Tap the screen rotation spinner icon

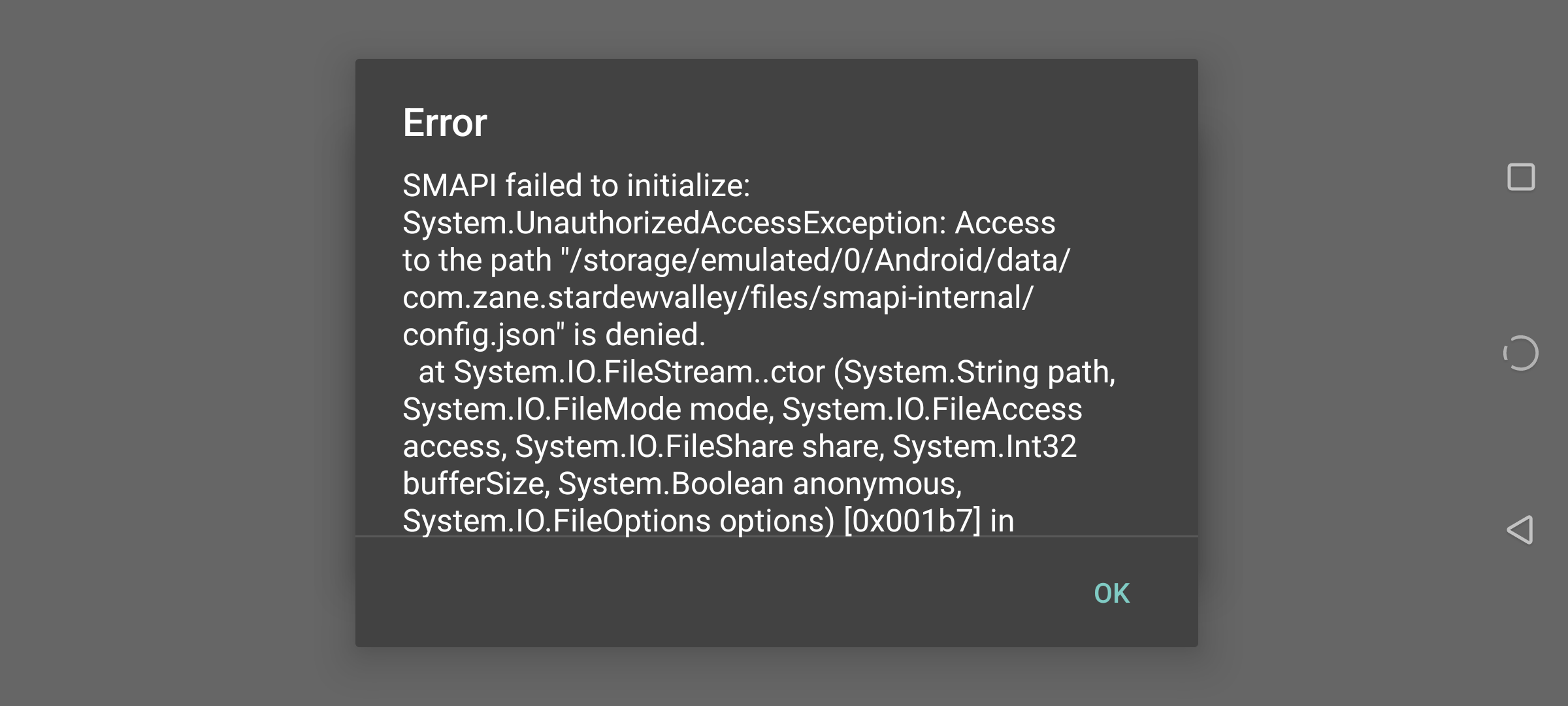(1520, 352)
